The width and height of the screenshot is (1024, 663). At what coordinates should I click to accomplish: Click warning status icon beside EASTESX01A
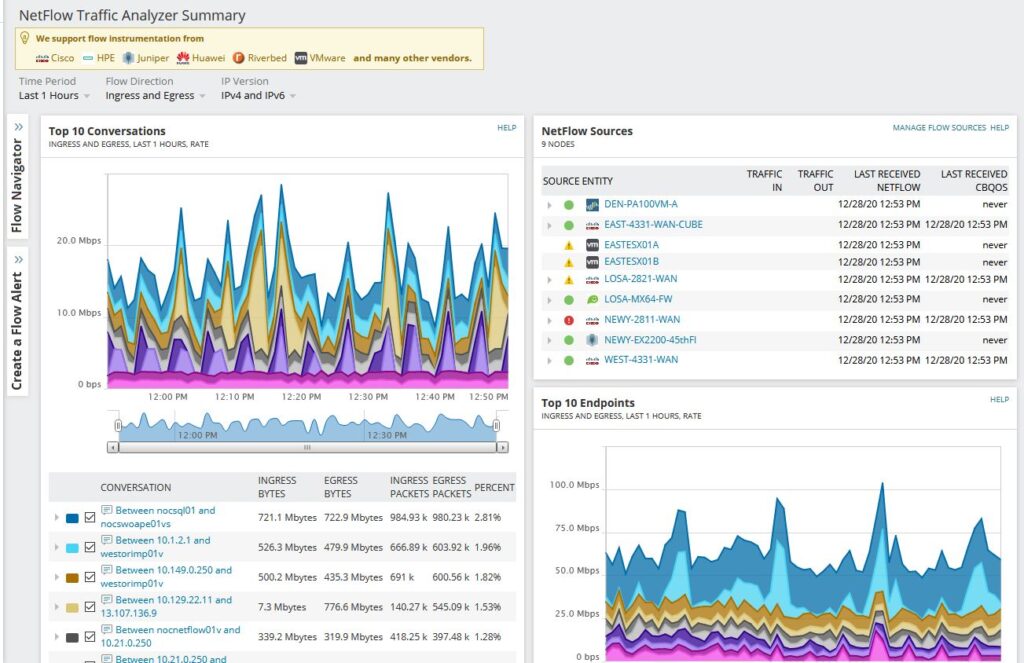coord(568,245)
